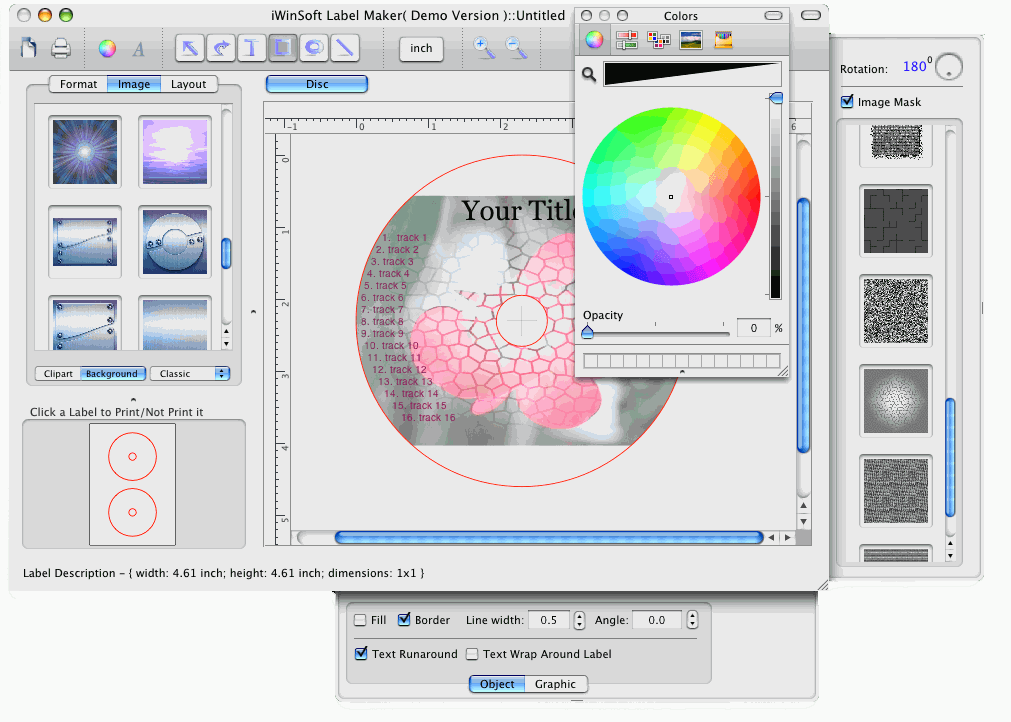
Task: Pick a screen color with the magnifier
Action: [590, 74]
